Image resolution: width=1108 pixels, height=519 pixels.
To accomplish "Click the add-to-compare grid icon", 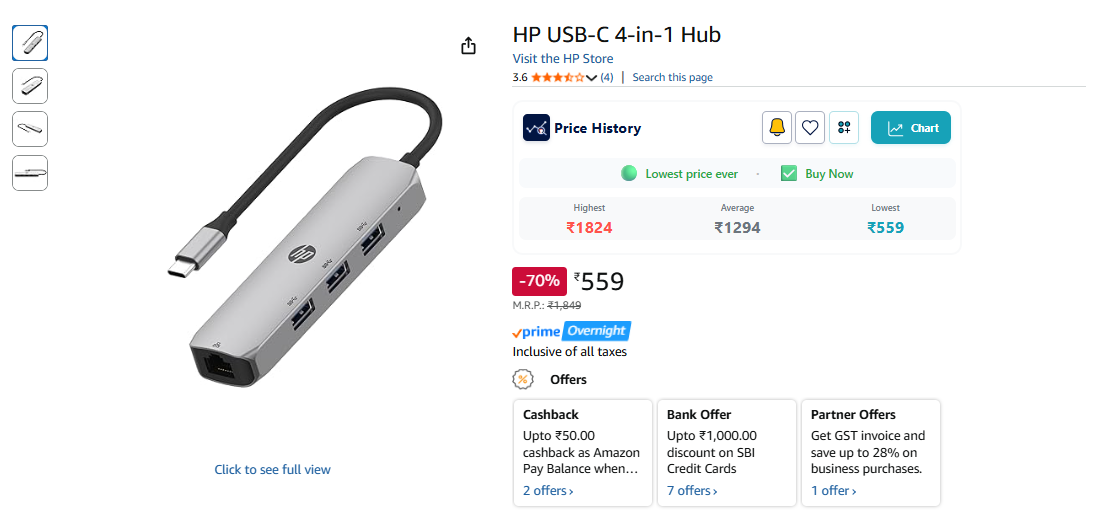I will coord(844,128).
